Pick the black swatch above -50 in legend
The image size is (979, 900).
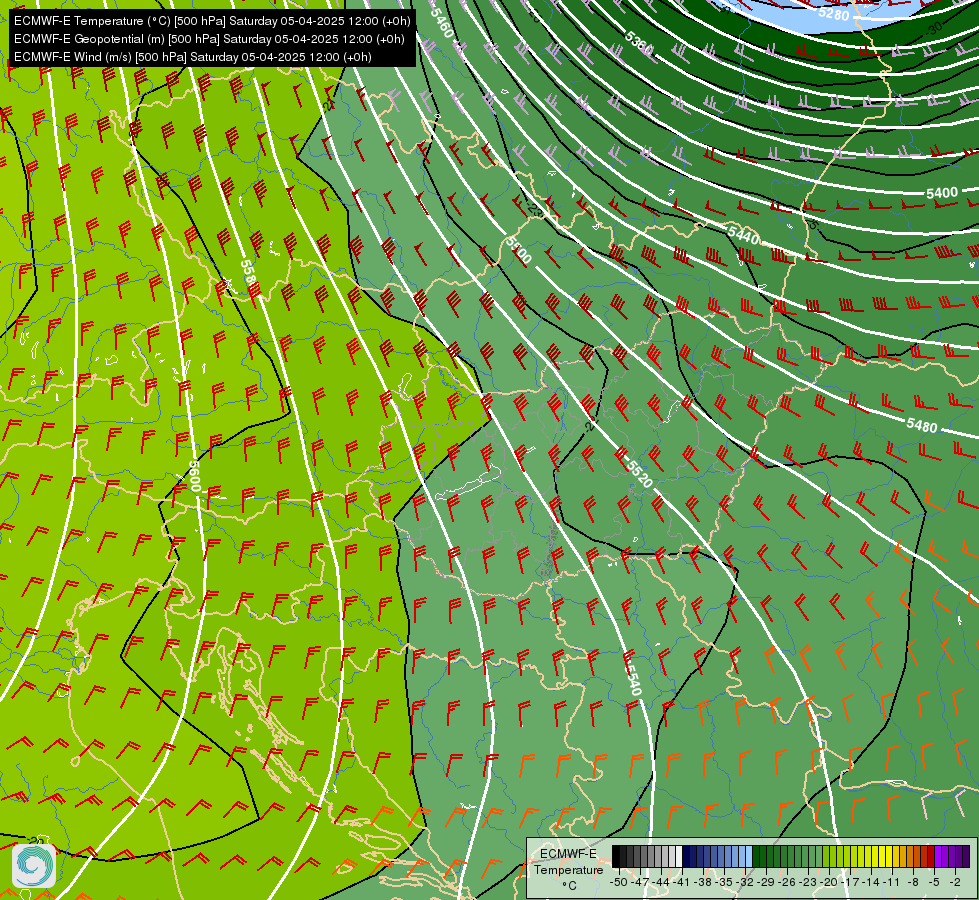(616, 857)
